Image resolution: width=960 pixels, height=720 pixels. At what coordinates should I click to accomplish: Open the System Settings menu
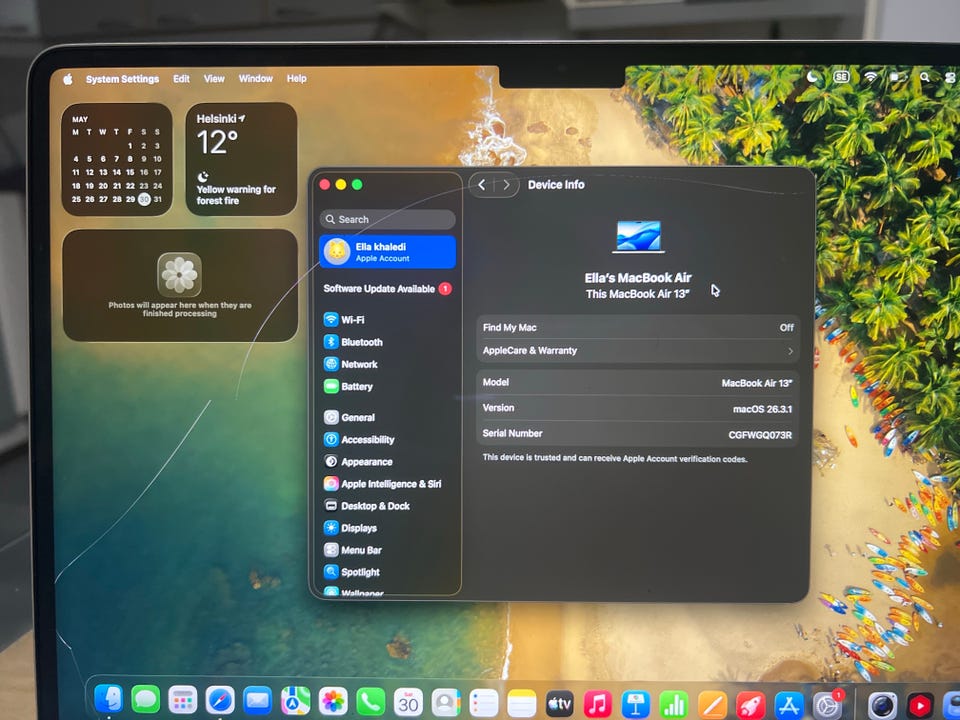coord(122,79)
